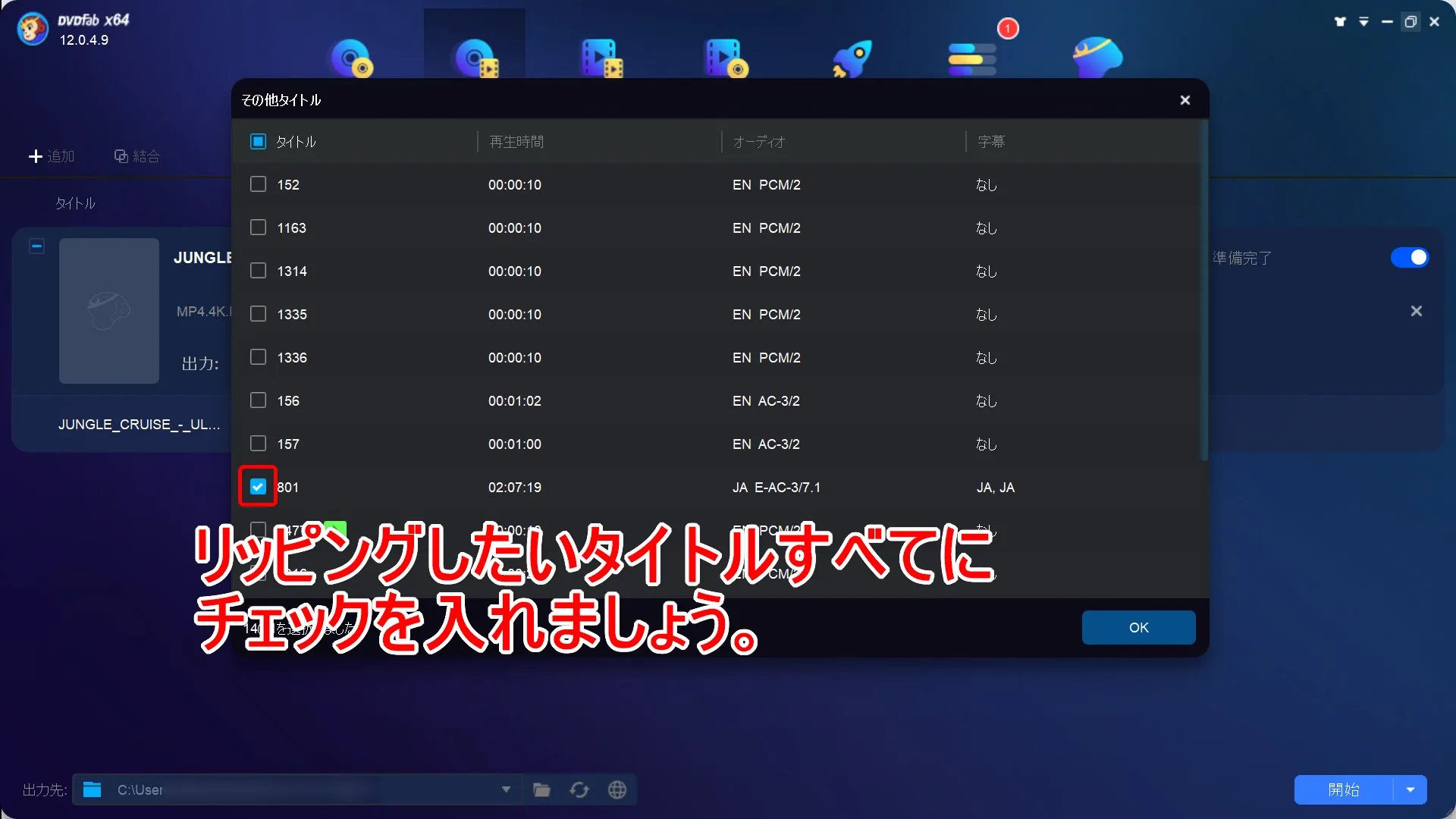
Task: Open the Launchpad rocket icon
Action: click(x=852, y=58)
